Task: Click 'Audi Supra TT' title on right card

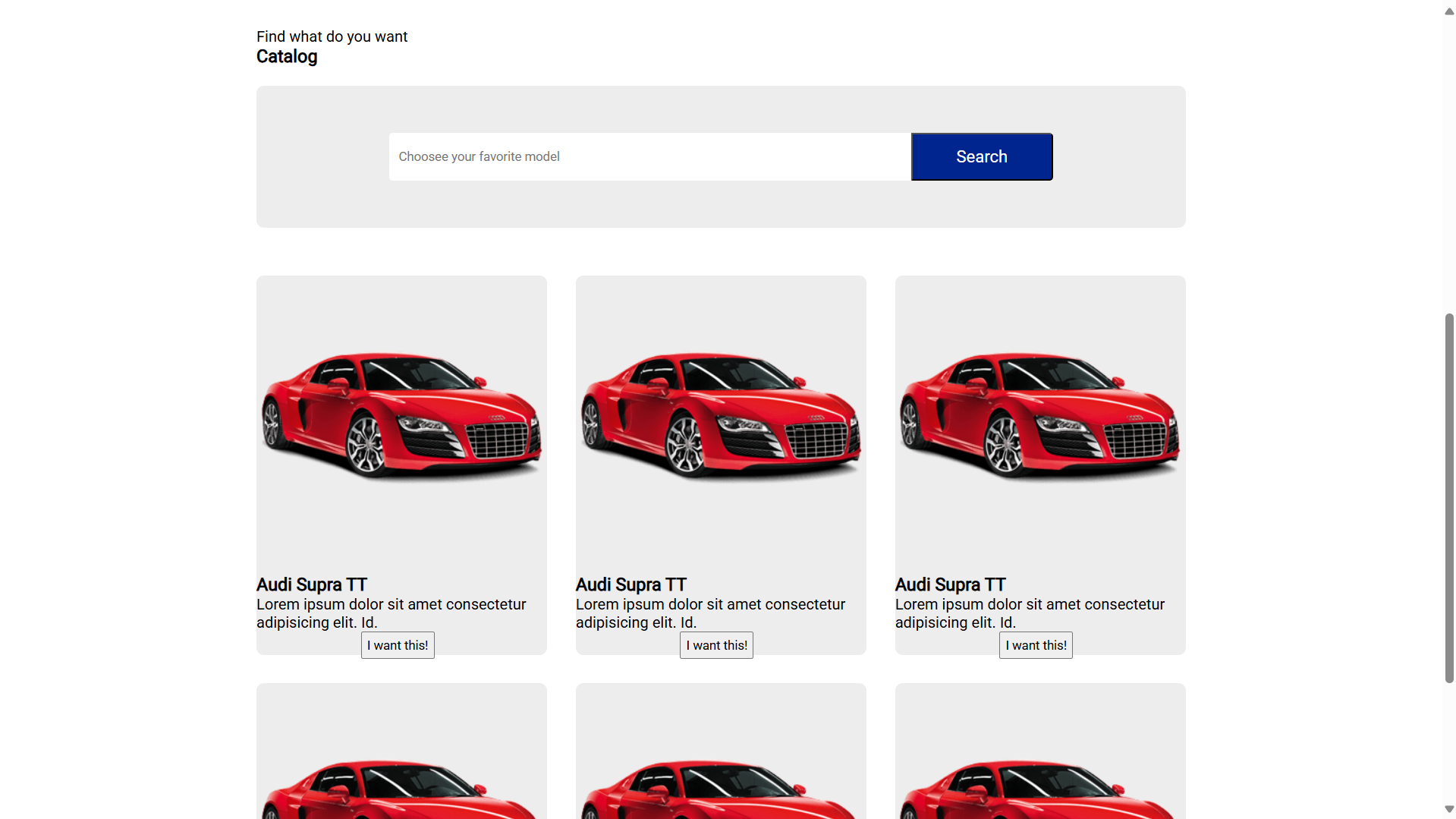Action: click(951, 584)
